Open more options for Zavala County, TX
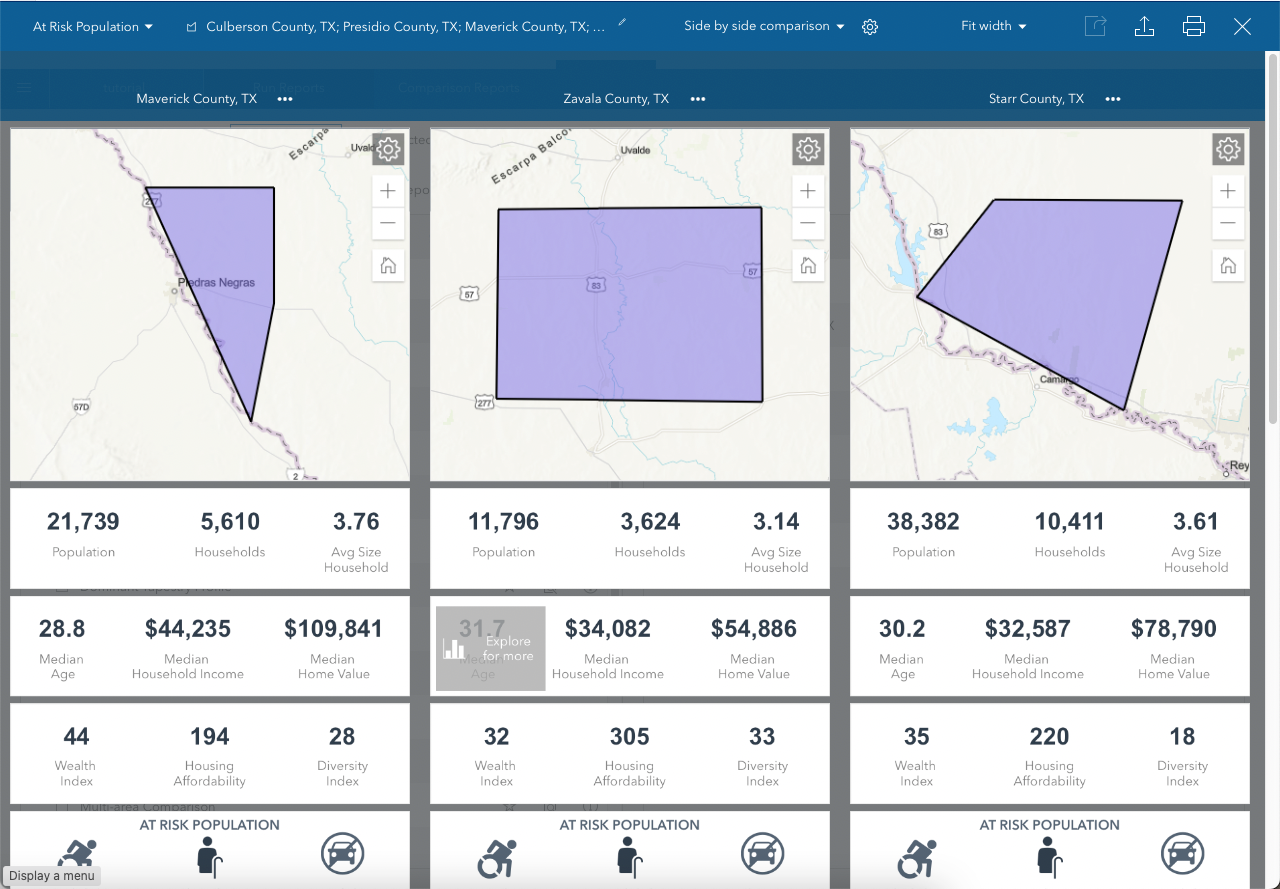 tap(698, 99)
